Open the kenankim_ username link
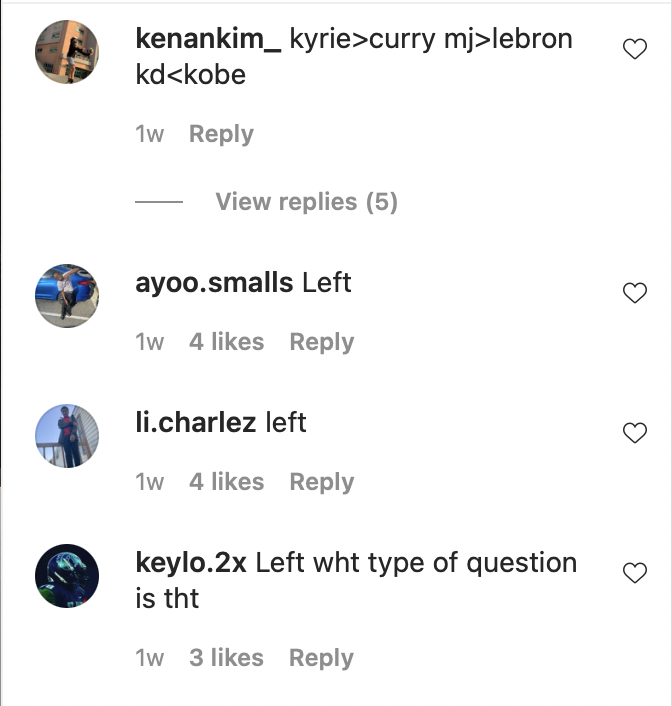 pos(208,40)
